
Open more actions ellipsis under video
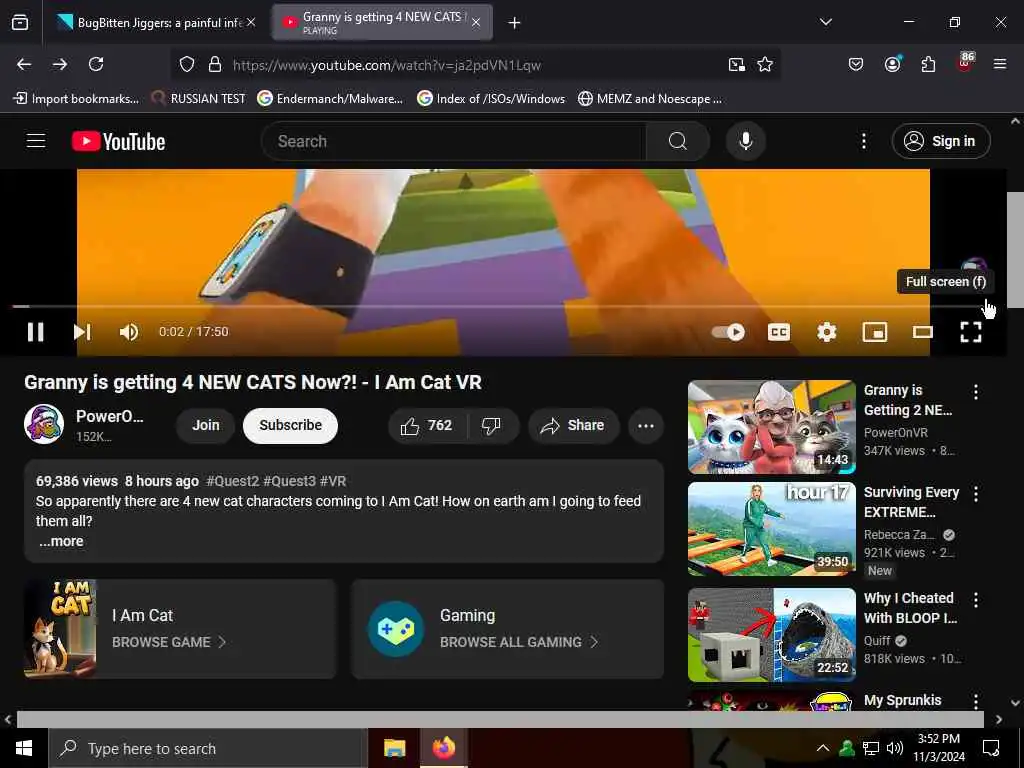(646, 426)
